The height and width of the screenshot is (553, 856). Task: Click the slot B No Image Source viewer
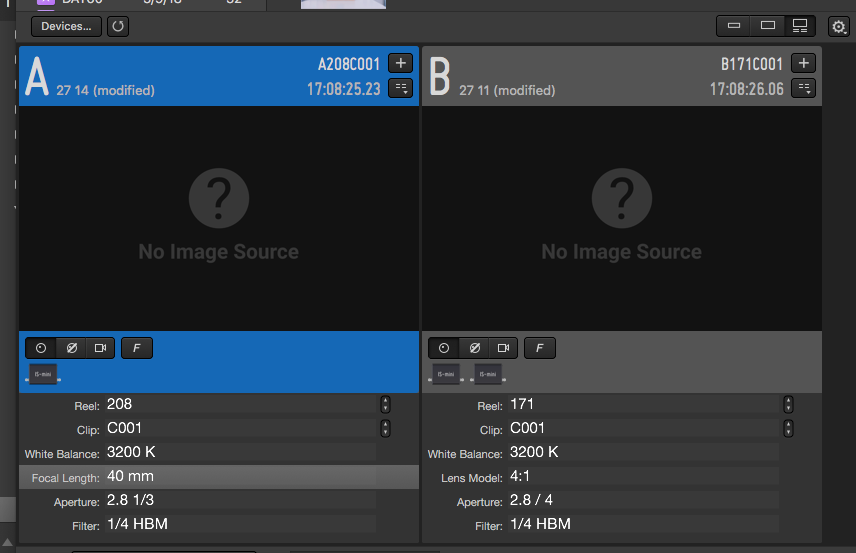pos(622,218)
